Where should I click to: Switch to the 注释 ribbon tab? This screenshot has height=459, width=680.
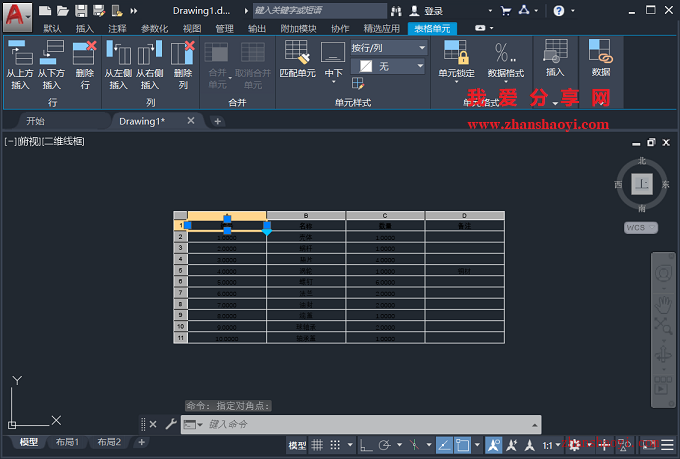(x=117, y=29)
